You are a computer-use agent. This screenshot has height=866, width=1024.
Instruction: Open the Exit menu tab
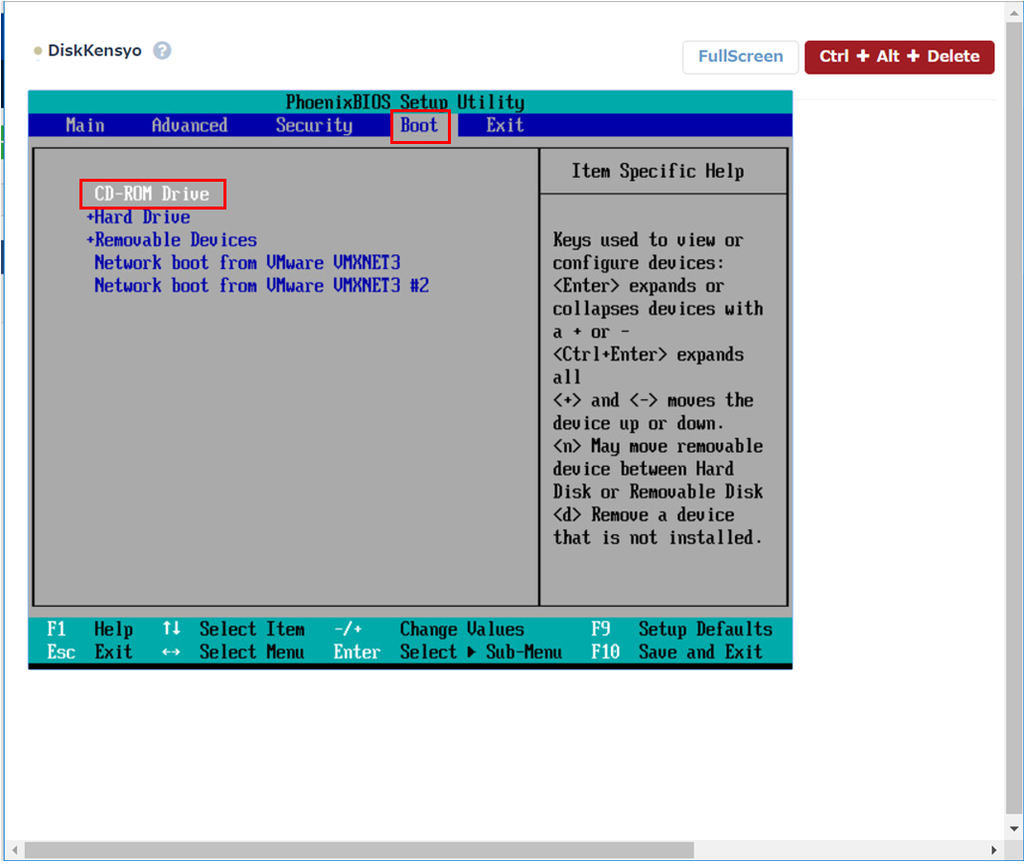point(505,125)
